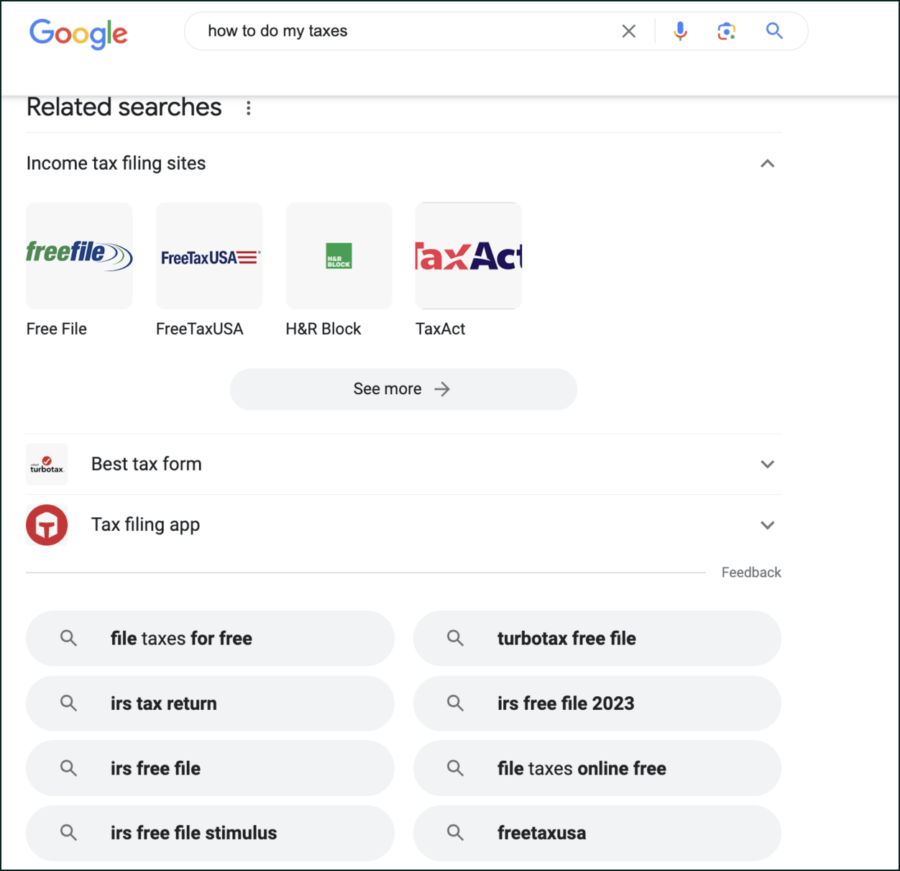Activate voice search with the microphone icon
This screenshot has width=900, height=871.
pyautogui.click(x=680, y=31)
